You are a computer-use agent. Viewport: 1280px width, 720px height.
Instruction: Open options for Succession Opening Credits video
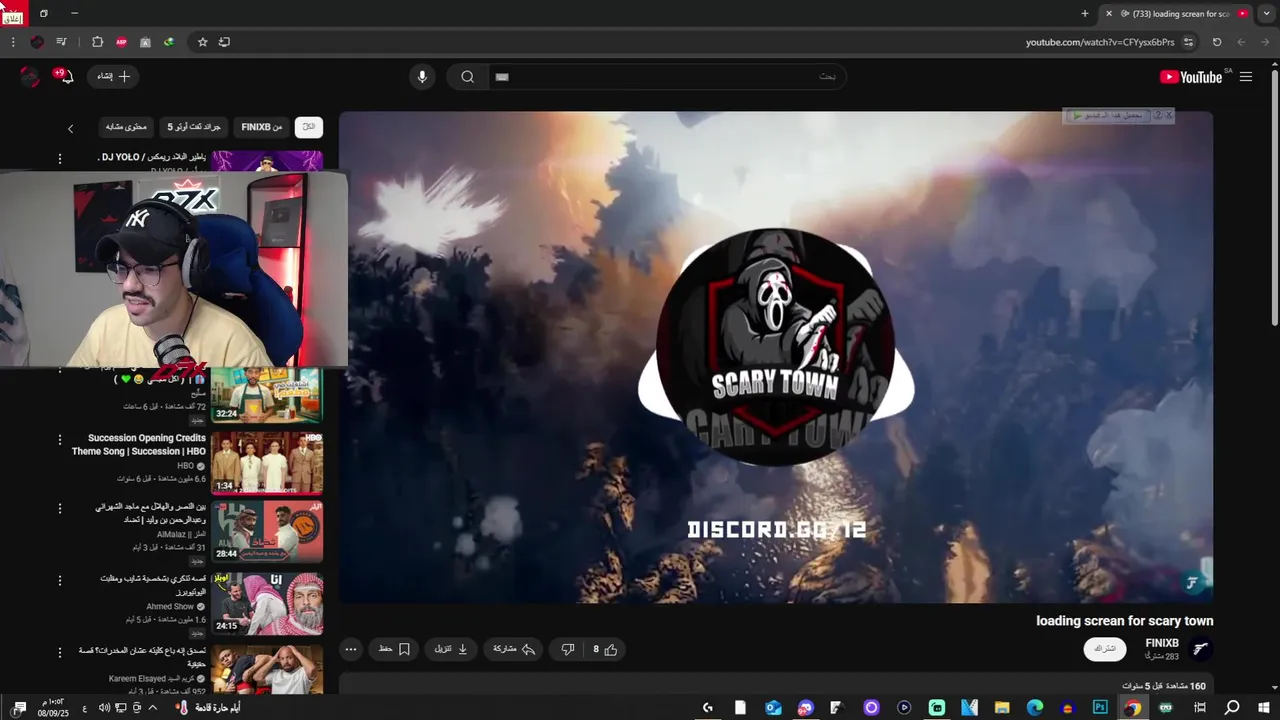(x=59, y=440)
